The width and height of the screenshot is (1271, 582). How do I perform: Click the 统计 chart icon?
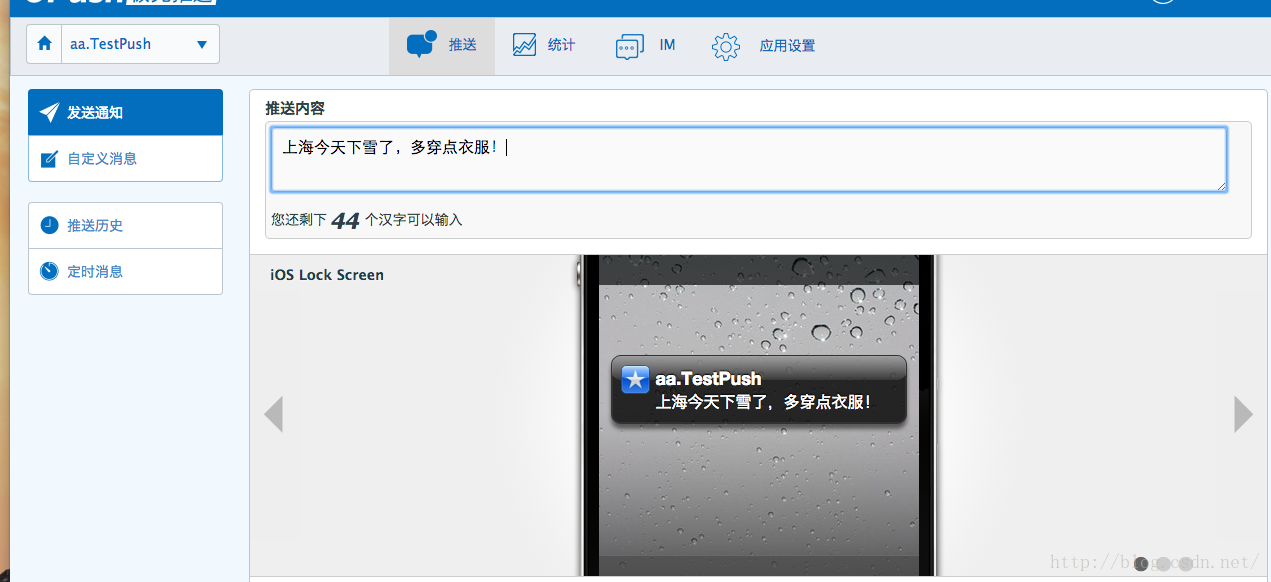[524, 45]
